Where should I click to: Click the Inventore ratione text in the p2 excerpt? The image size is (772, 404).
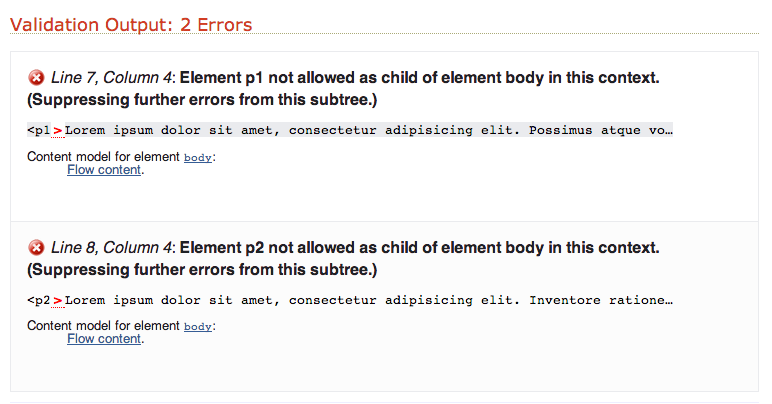click(601, 300)
